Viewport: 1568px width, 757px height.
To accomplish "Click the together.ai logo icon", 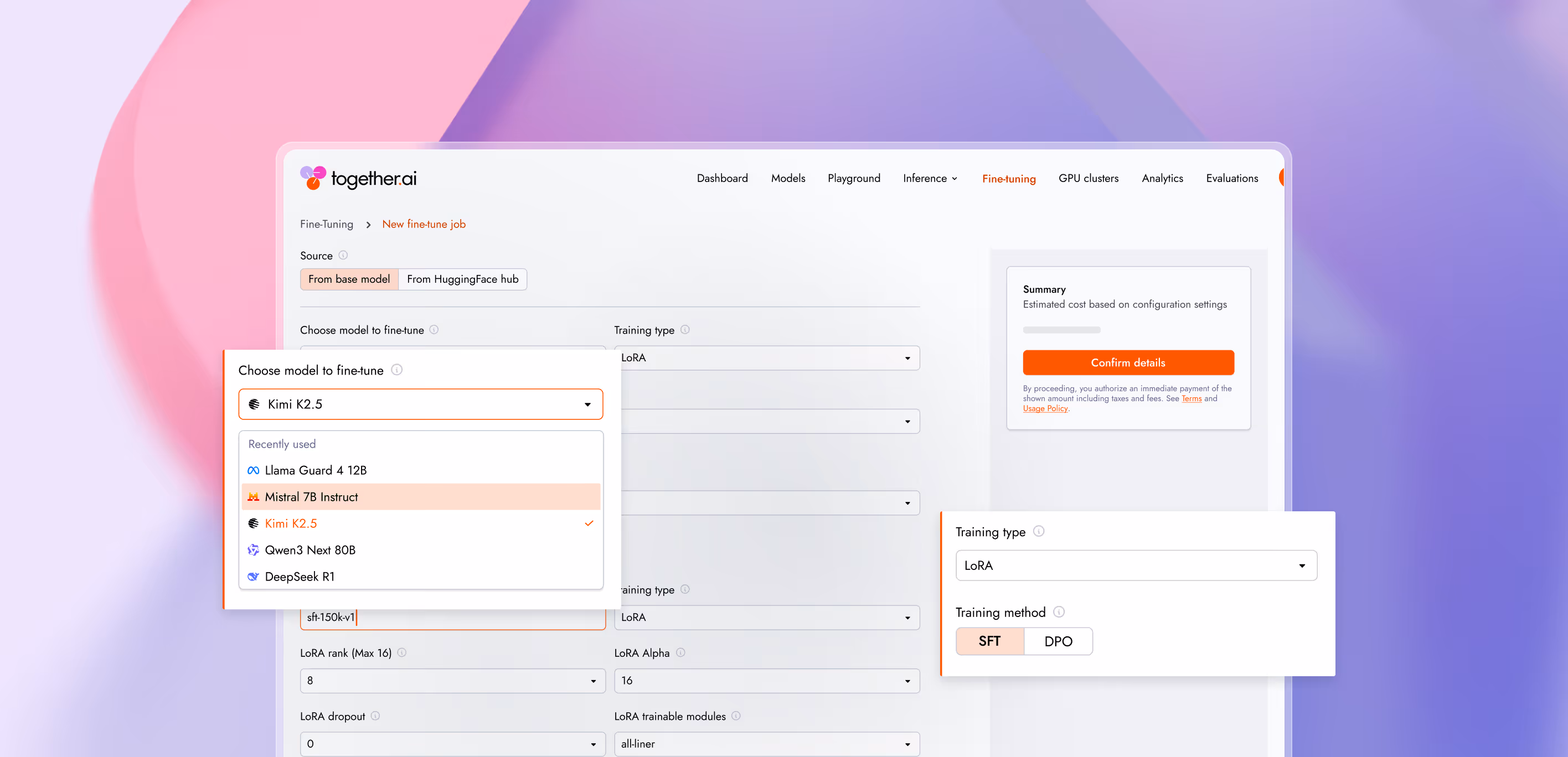I will click(x=313, y=178).
